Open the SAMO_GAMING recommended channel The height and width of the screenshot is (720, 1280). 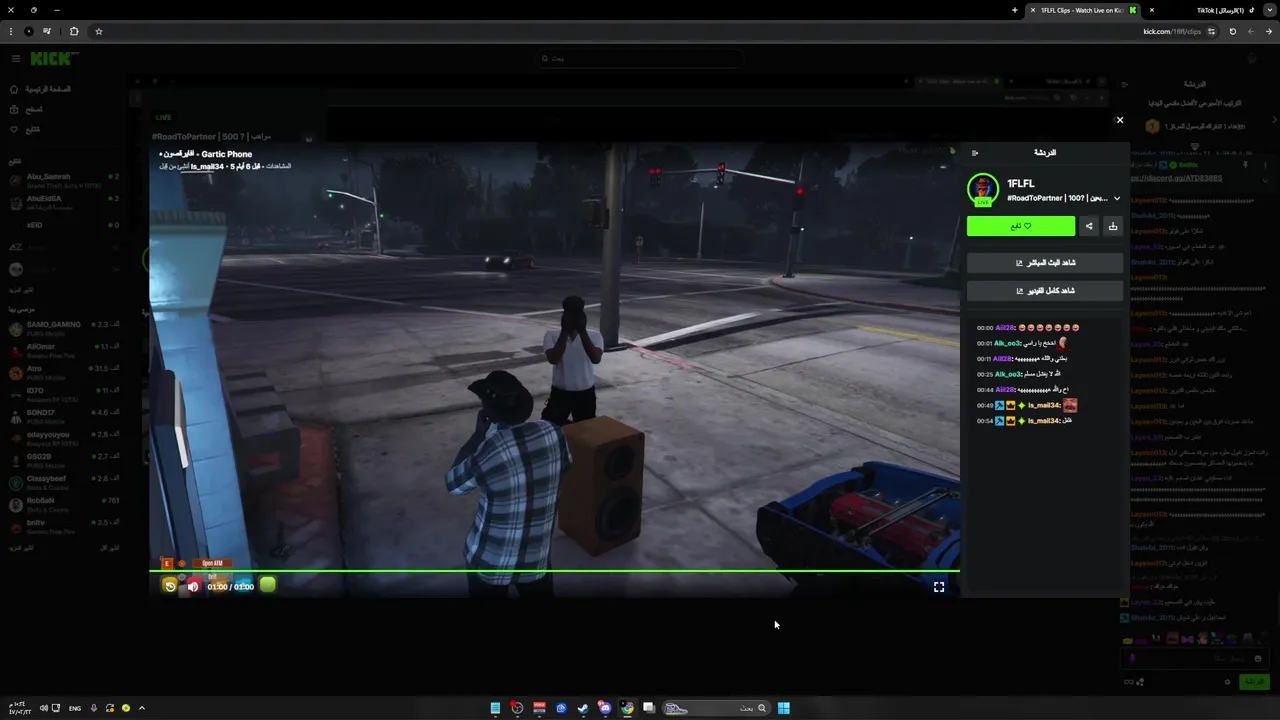(x=64, y=328)
